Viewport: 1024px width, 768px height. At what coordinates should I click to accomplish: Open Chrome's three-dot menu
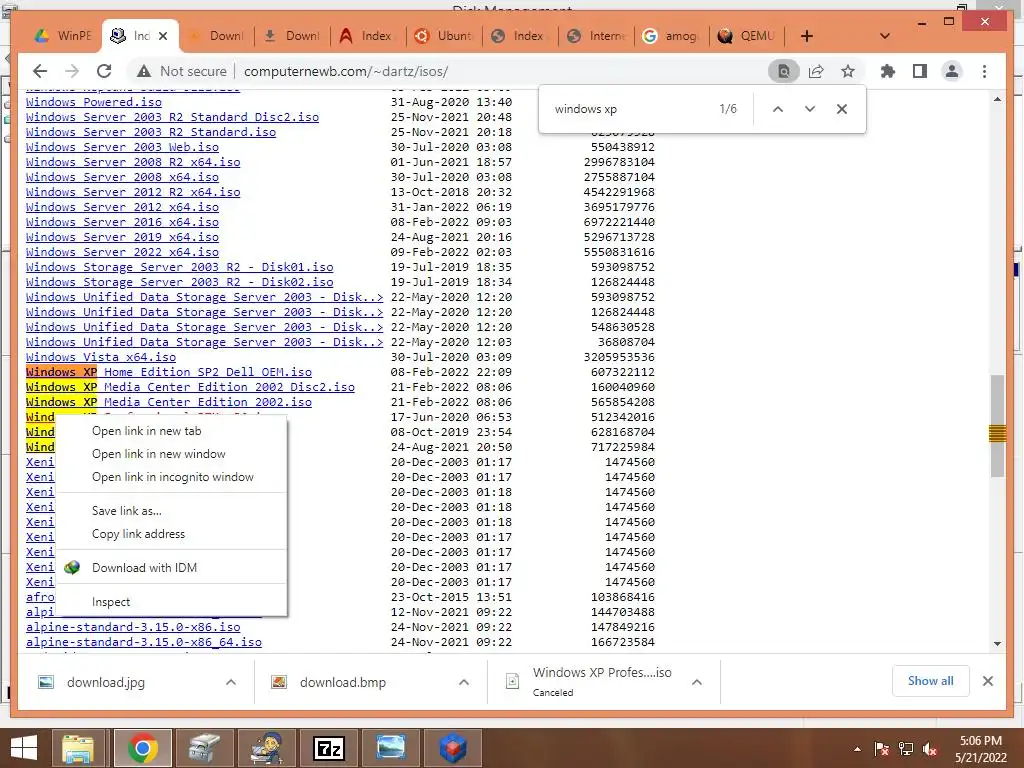984,71
